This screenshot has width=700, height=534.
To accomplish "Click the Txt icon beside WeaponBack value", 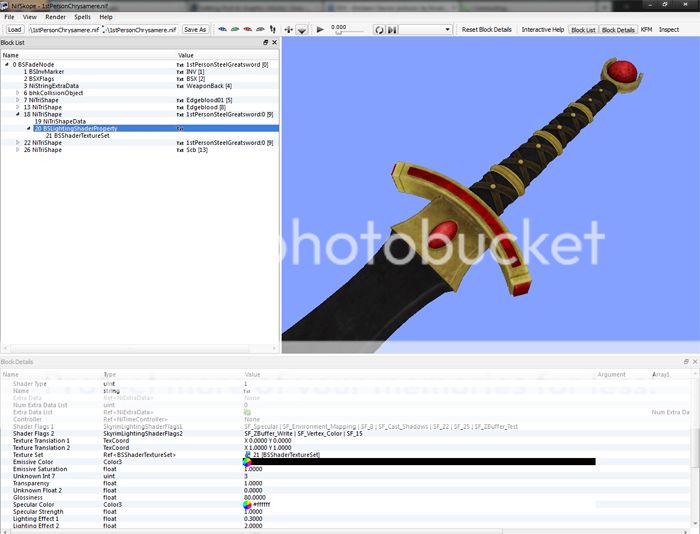I will point(180,86).
